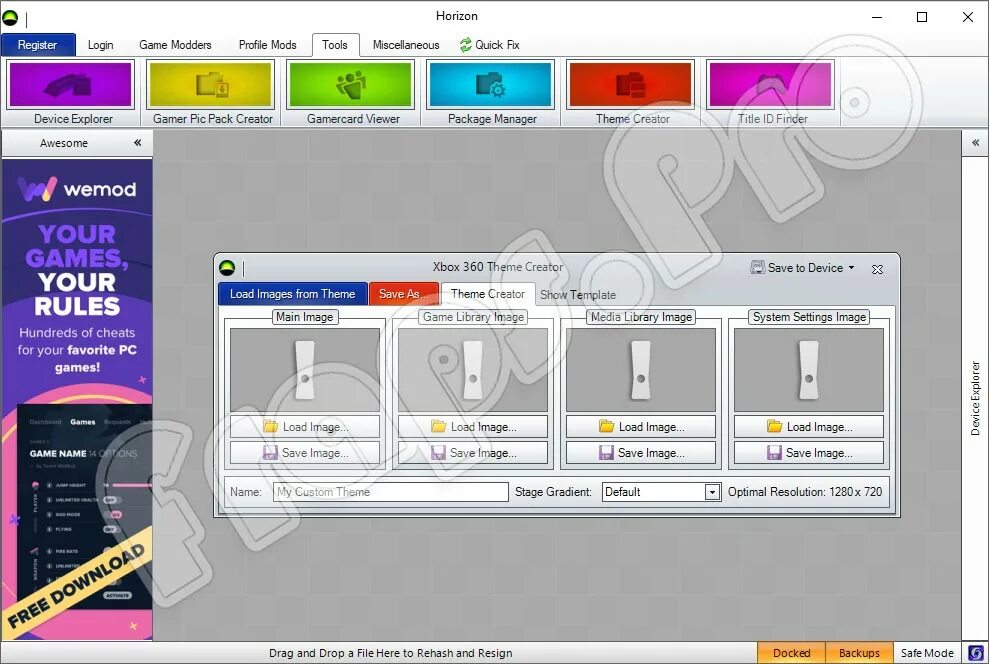Click the Xbox 360 Theme Creator window logo

tap(227, 268)
